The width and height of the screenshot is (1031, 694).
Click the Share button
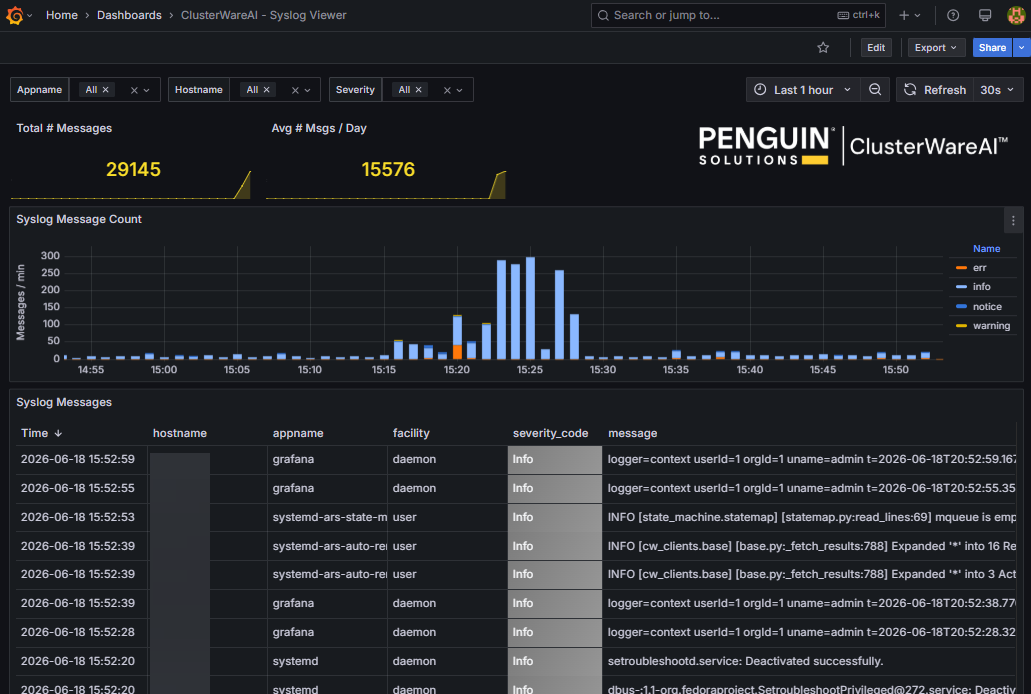[x=992, y=47]
